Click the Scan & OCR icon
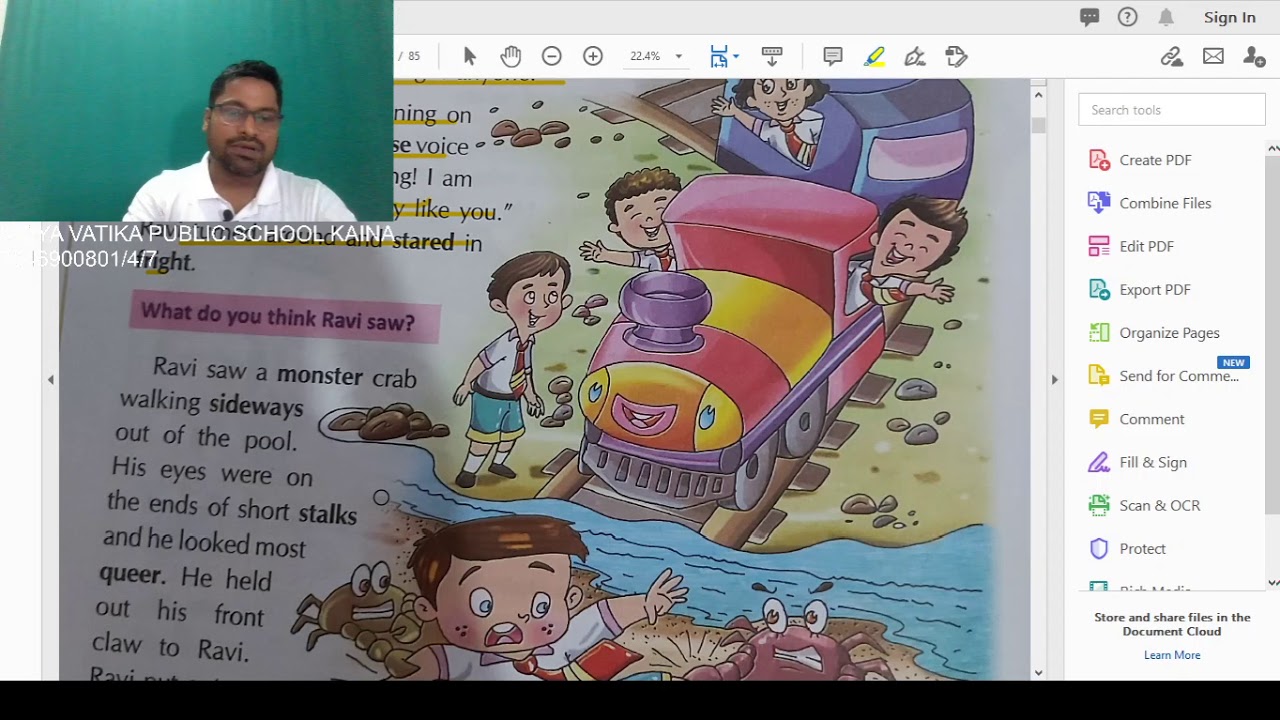The image size is (1280, 720). point(1099,505)
